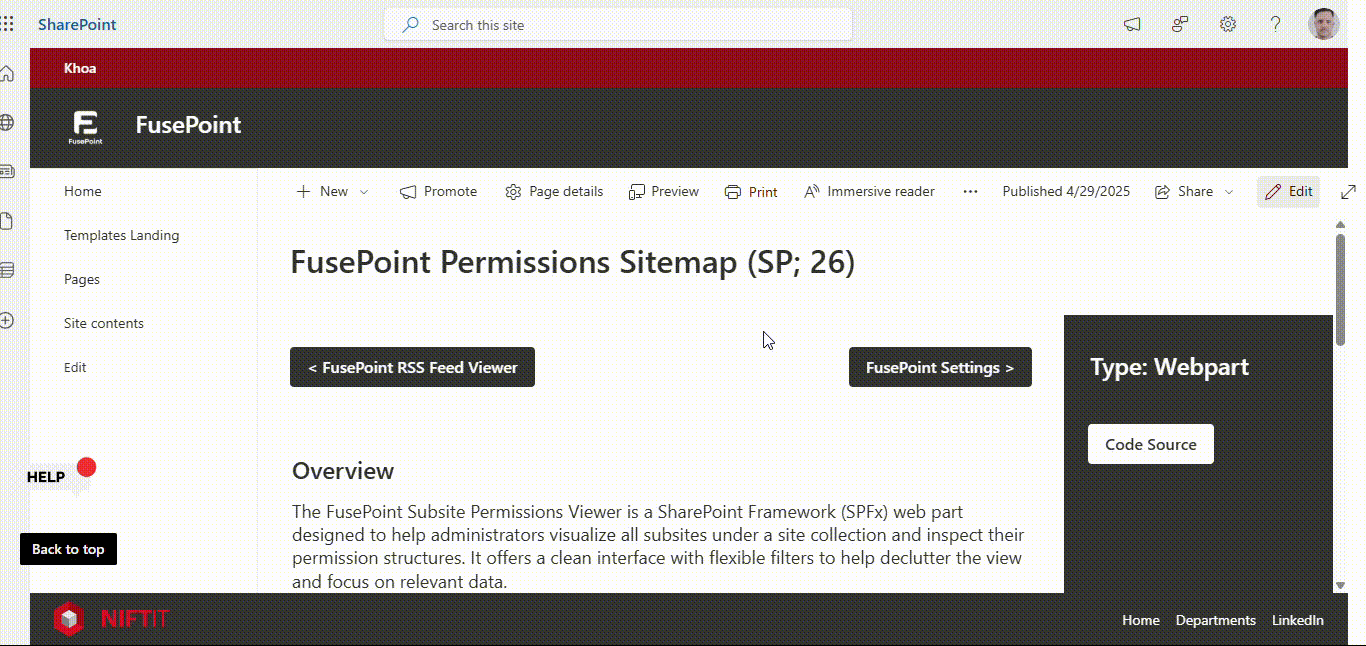Click the FusePoint site logo
1366x646 pixels.
[86, 127]
